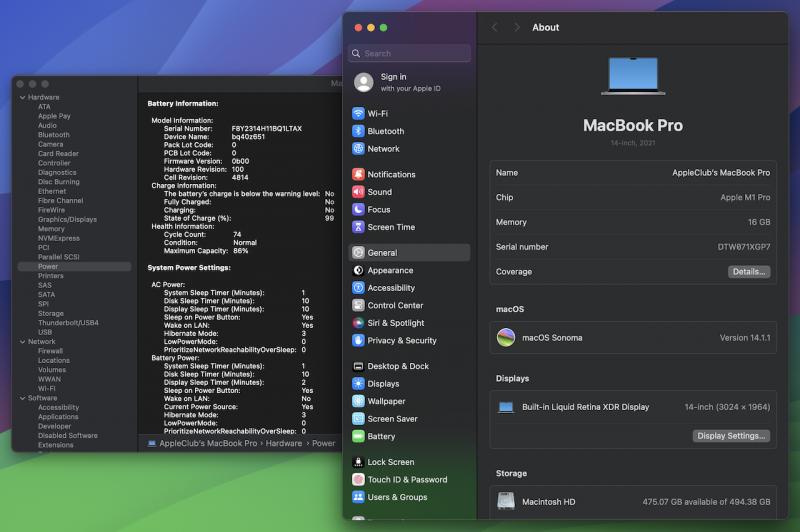Click the macOS Sonoma logo icon
This screenshot has width=800, height=532.
point(506,337)
